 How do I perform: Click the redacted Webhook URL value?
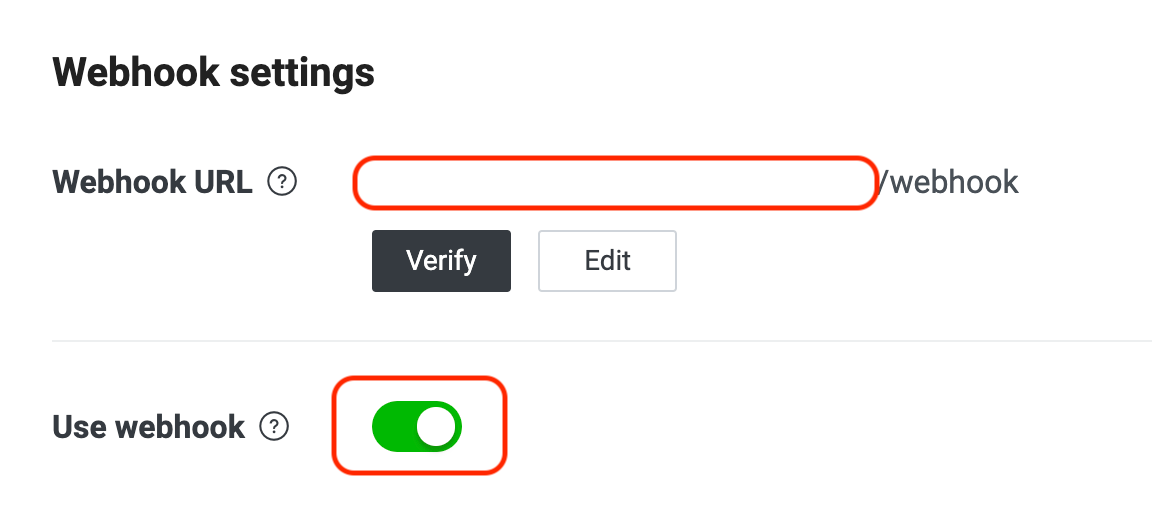(614, 182)
